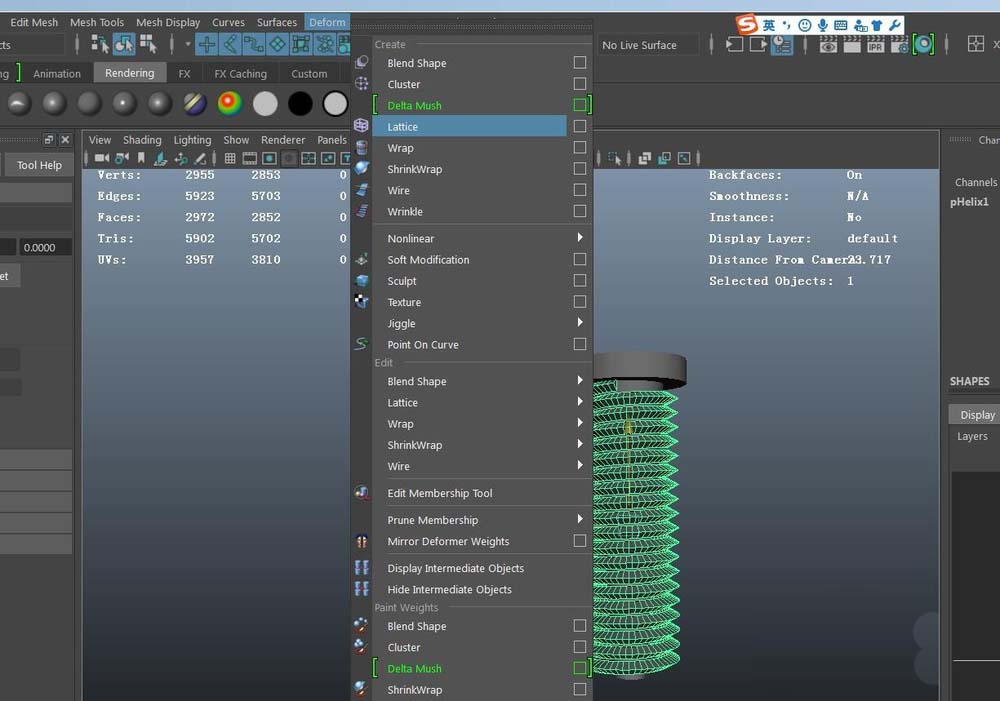The height and width of the screenshot is (701, 1000).
Task: Open the Mesh Display menu
Action: coord(168,22)
